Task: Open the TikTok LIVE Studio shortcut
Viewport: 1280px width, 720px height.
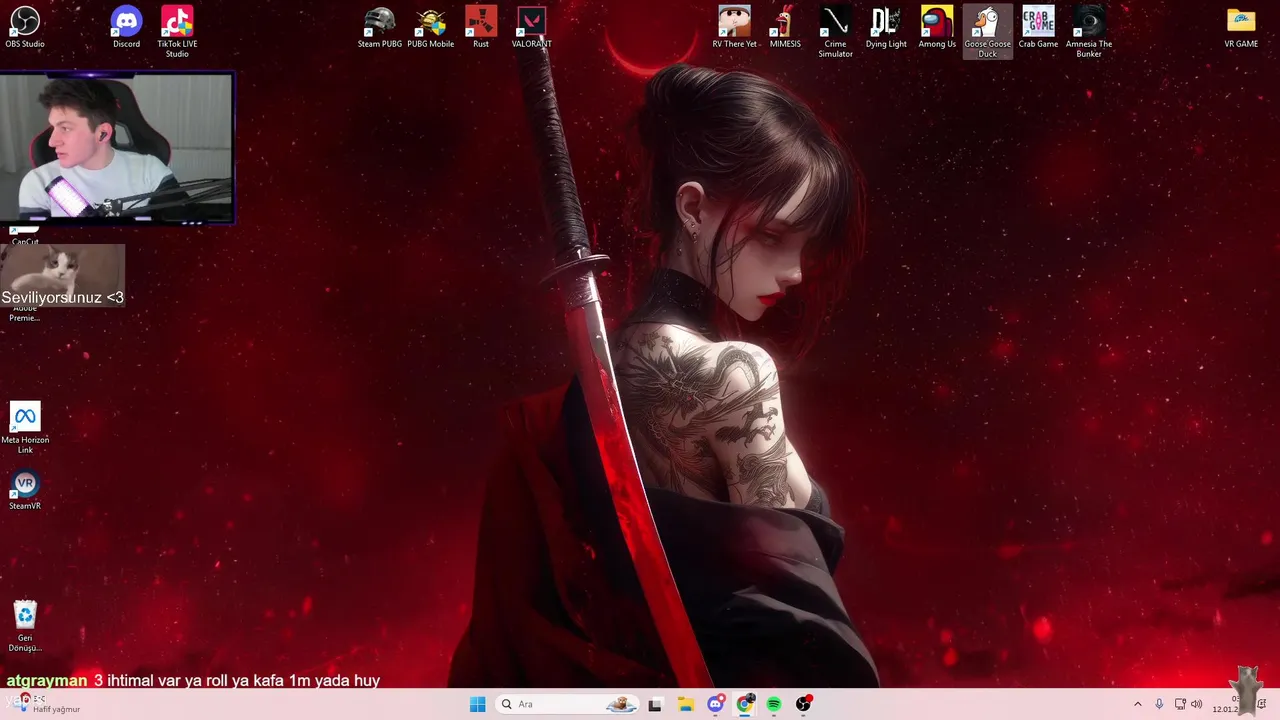Action: pos(177,32)
